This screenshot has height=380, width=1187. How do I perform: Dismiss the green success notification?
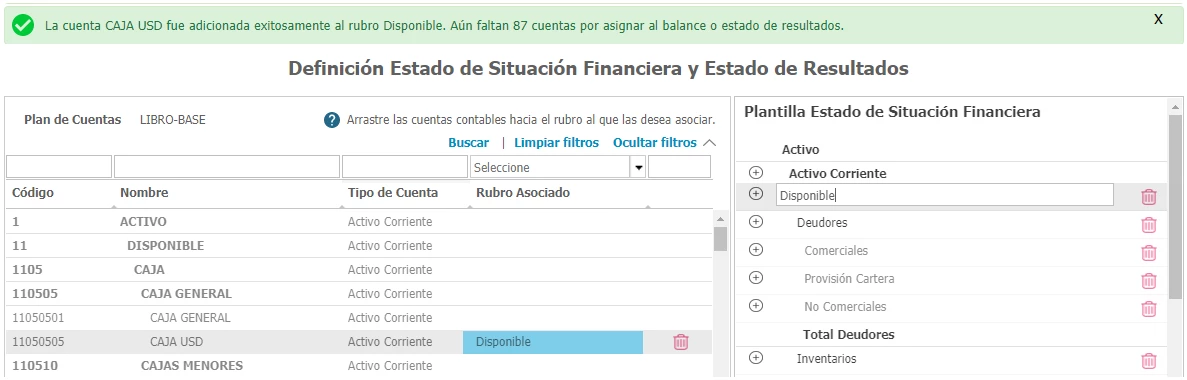pos(1158,20)
